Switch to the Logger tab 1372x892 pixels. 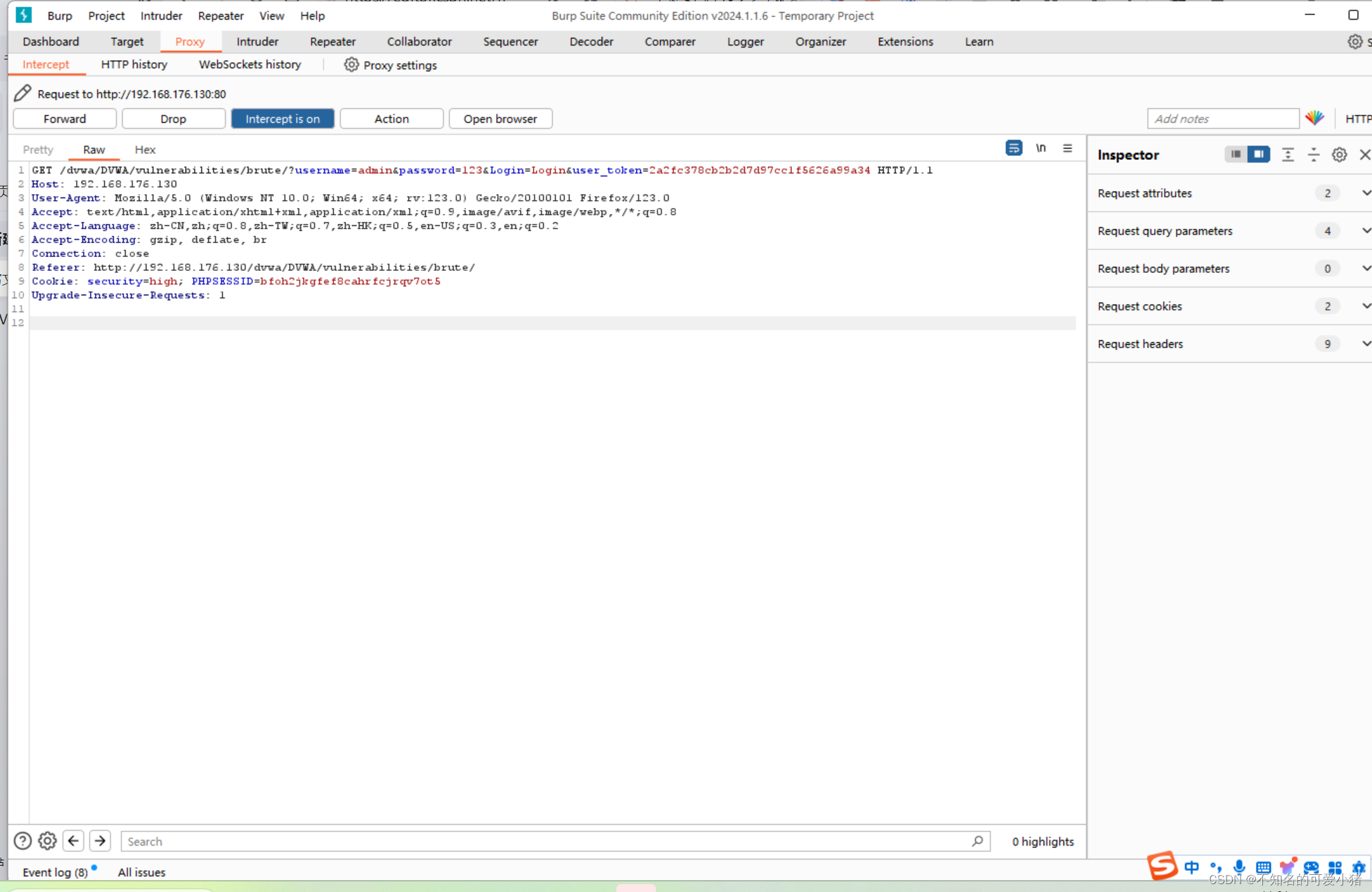(x=745, y=41)
